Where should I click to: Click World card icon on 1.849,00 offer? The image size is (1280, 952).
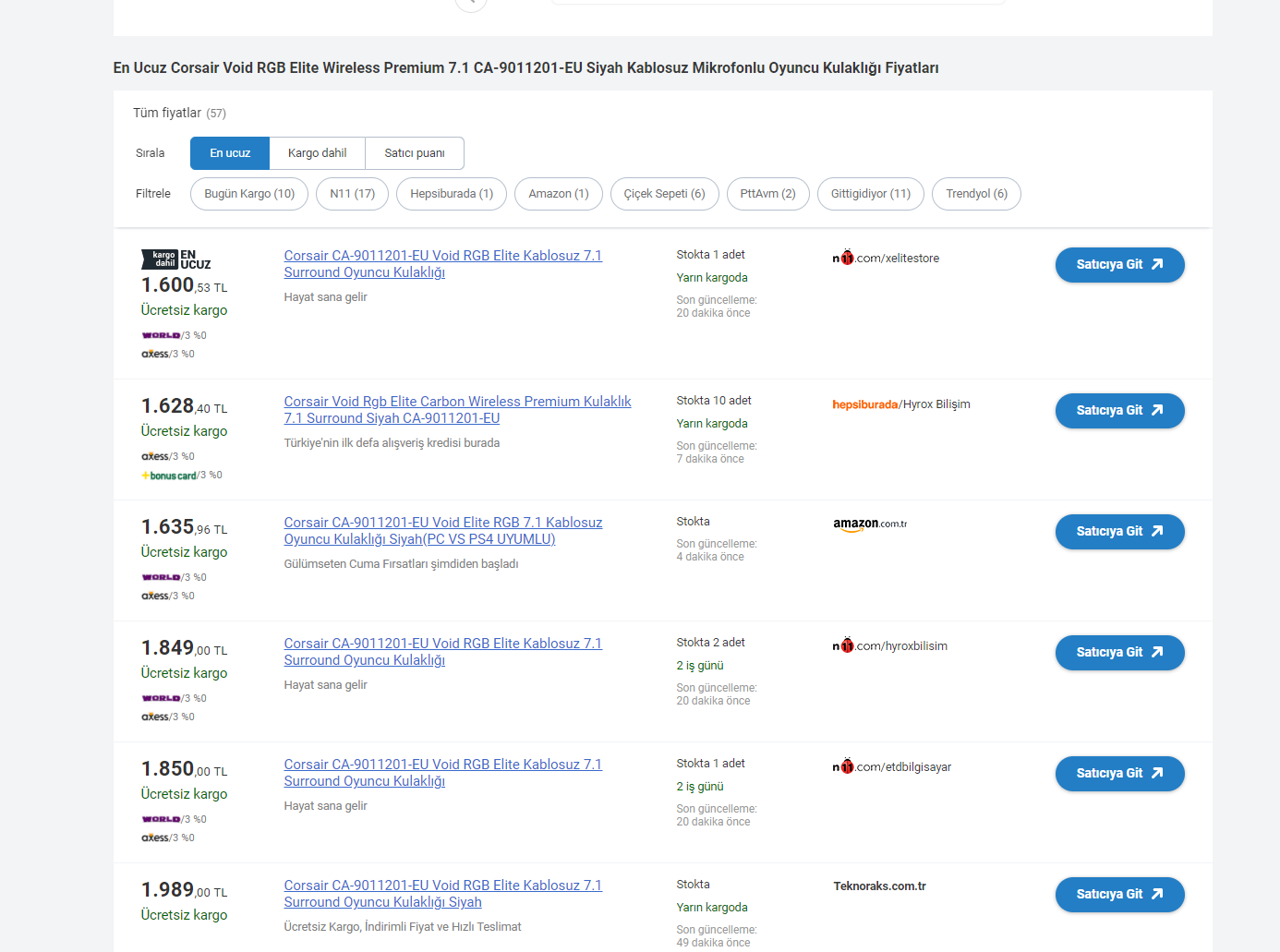click(161, 699)
